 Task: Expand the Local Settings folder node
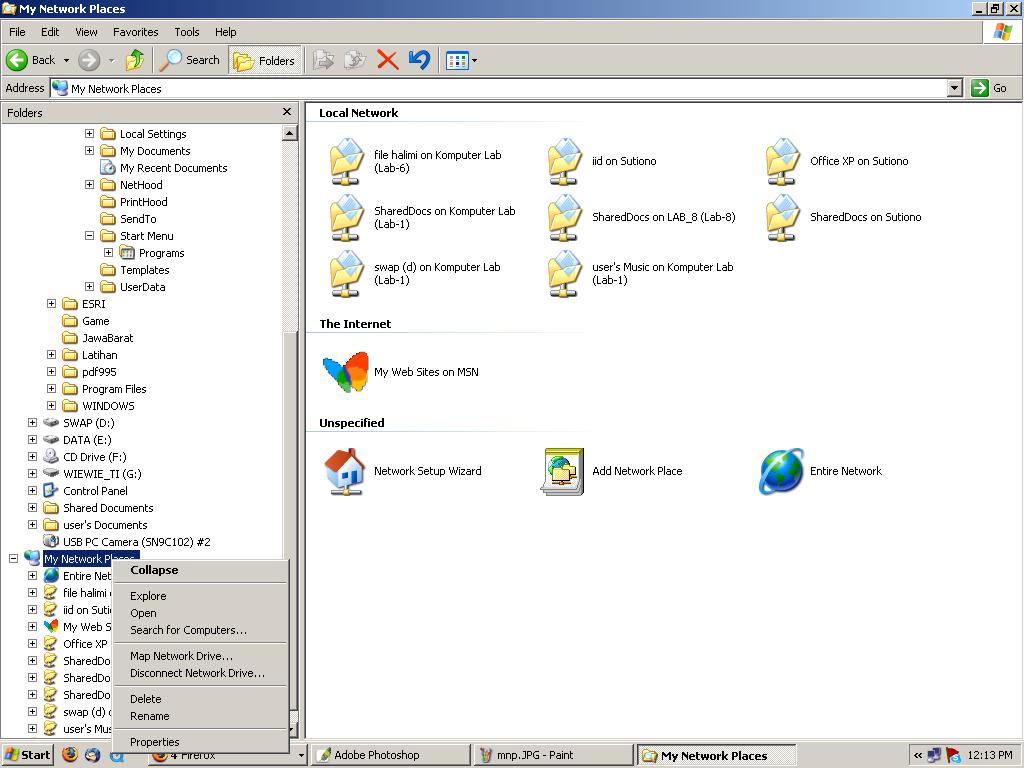click(89, 133)
